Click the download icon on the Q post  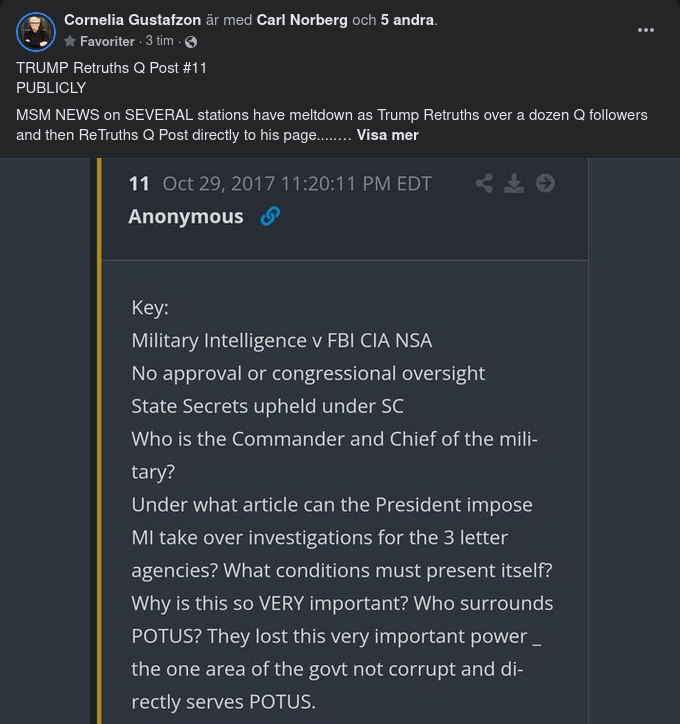pos(514,183)
